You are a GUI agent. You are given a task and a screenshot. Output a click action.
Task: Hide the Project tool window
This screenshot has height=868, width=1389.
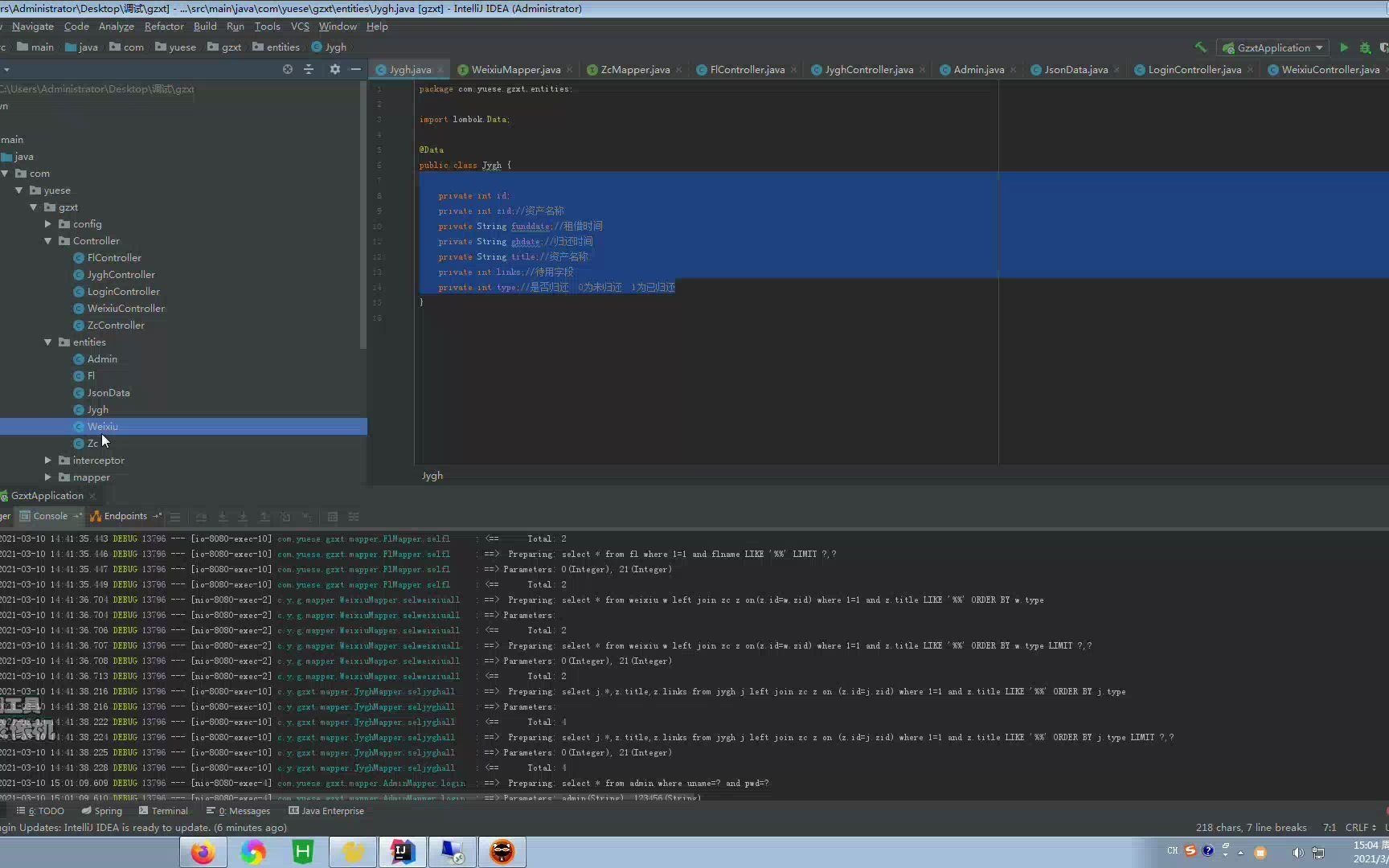[x=355, y=70]
